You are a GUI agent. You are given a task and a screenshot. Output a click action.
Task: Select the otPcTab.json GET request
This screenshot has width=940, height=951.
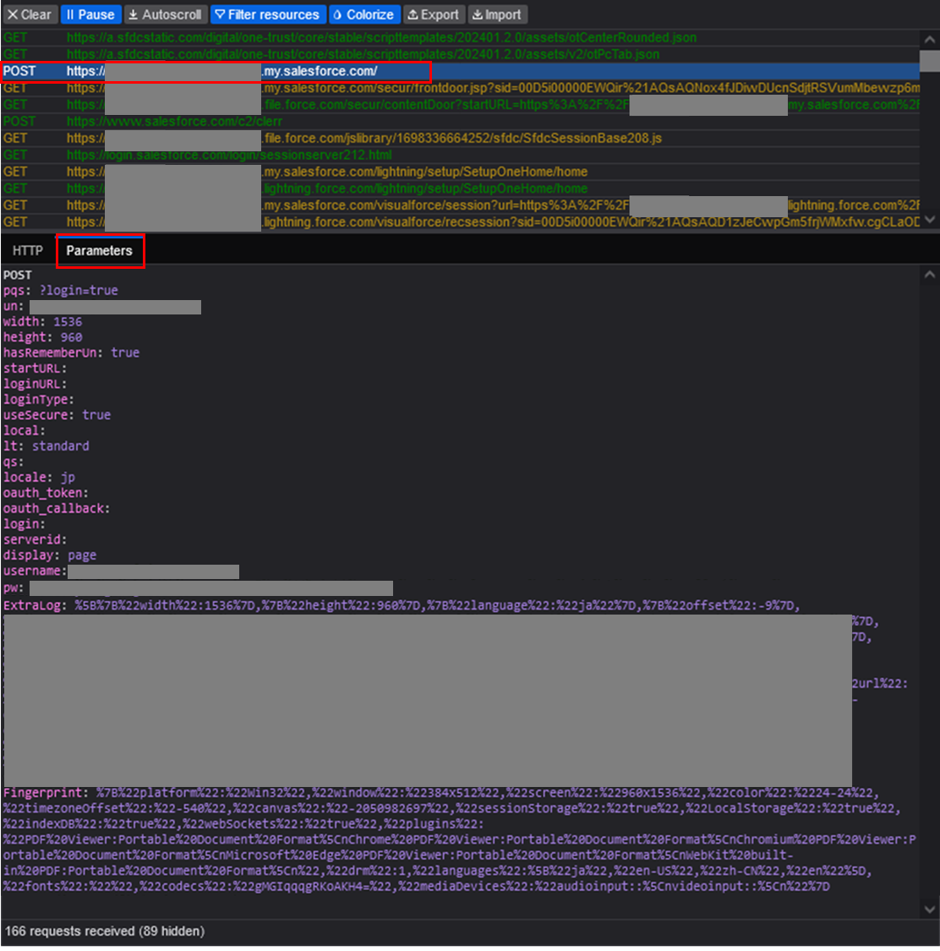point(461,55)
